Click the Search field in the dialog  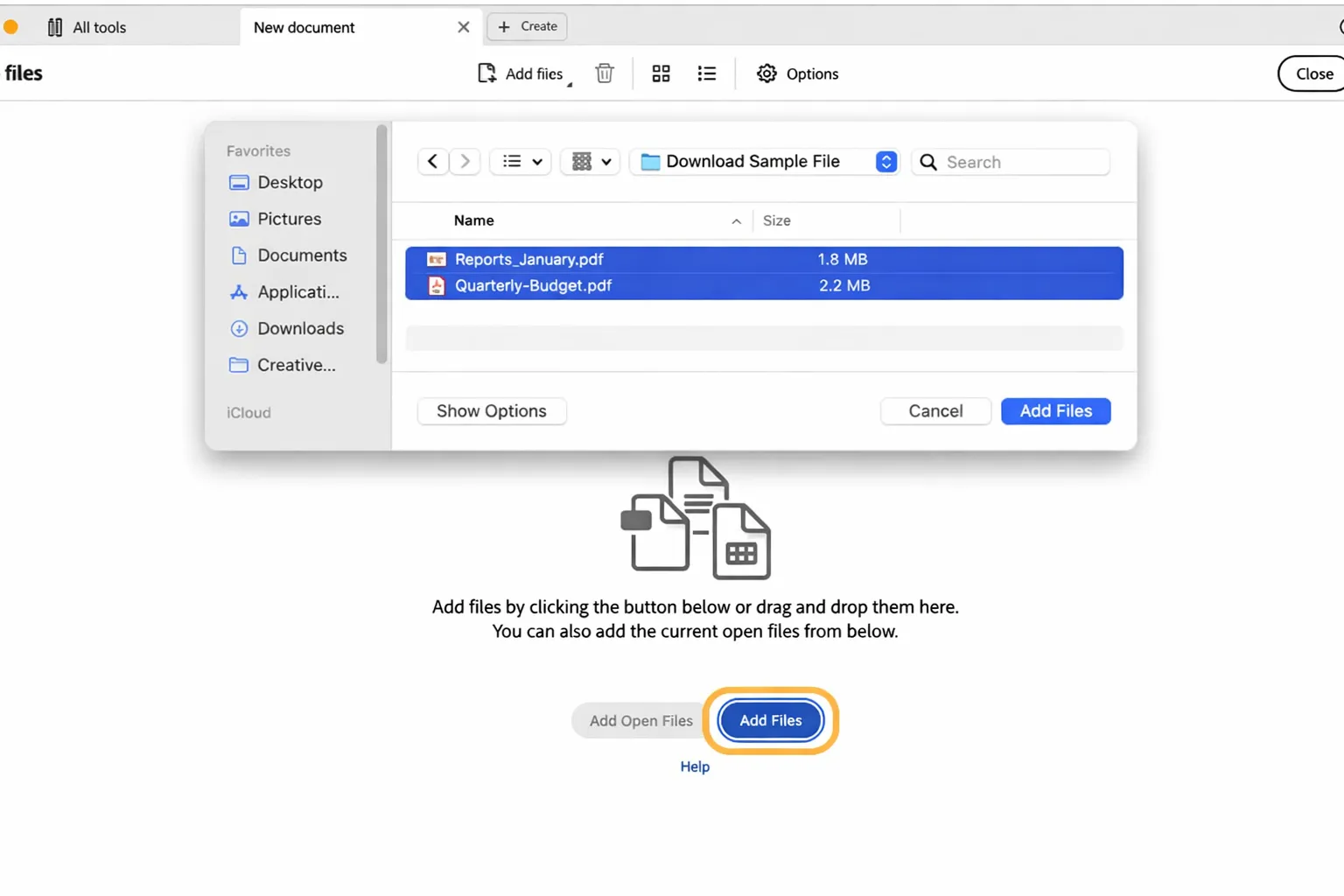[1011, 162]
